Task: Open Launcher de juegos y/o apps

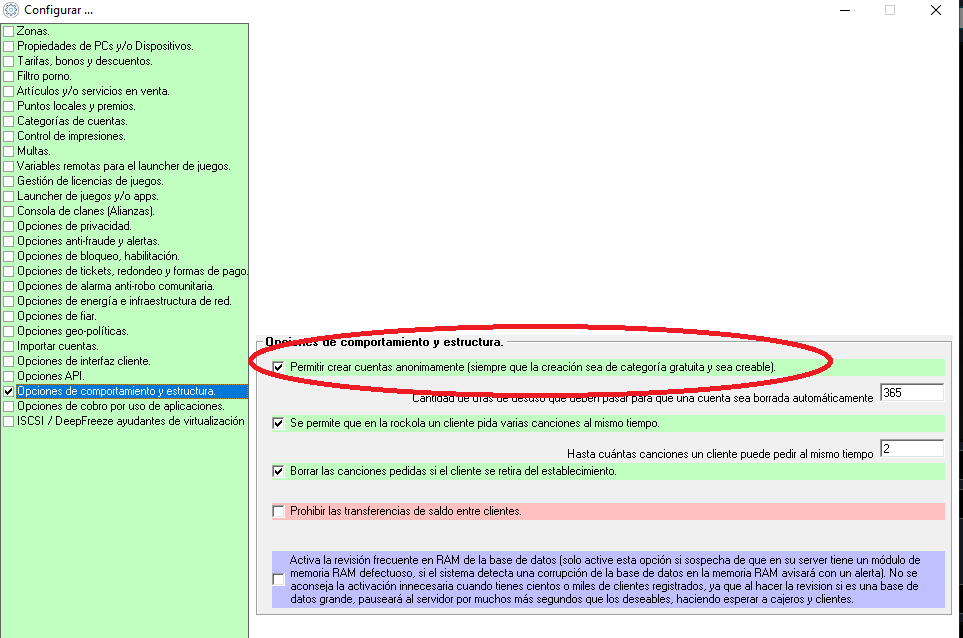Action: [88, 196]
